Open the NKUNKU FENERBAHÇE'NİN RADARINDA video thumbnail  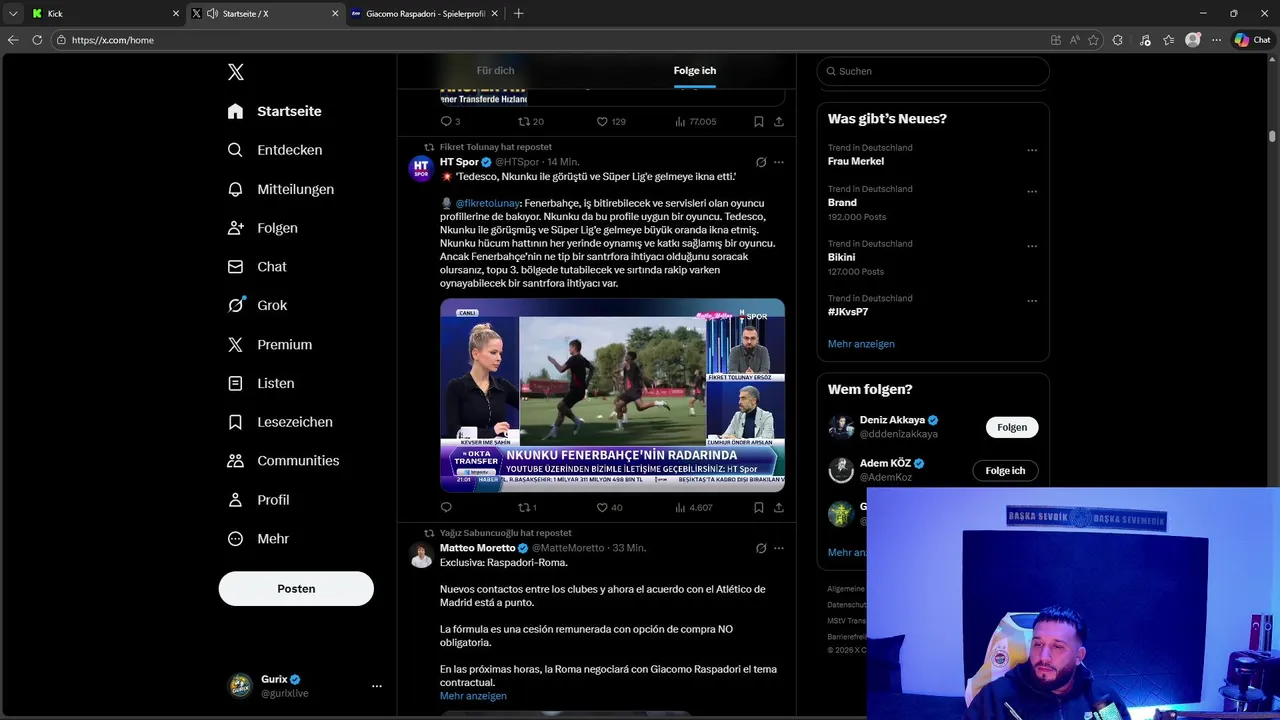point(612,395)
